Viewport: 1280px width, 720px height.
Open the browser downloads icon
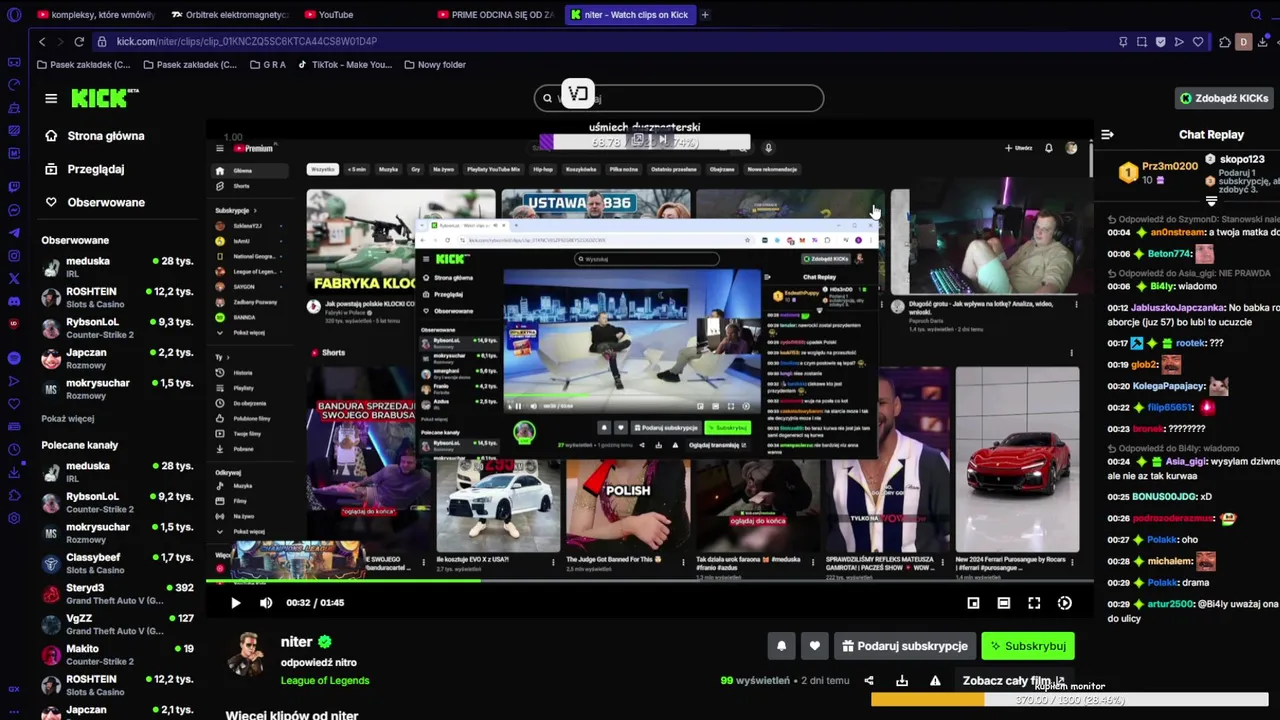1264,42
